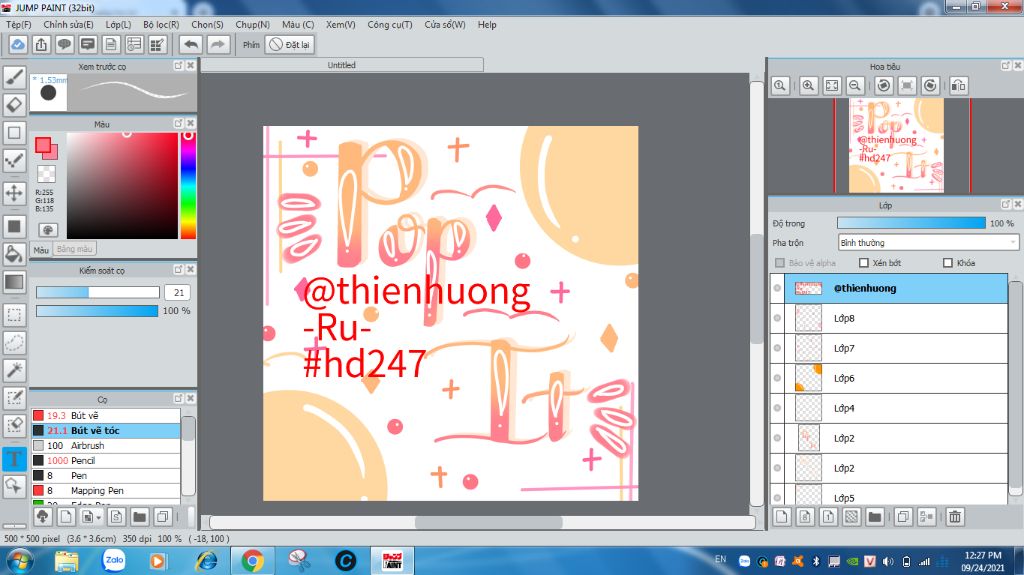1024x575 pixels.
Task: Select the Mapping Pen brush in list
Action: tap(106, 491)
